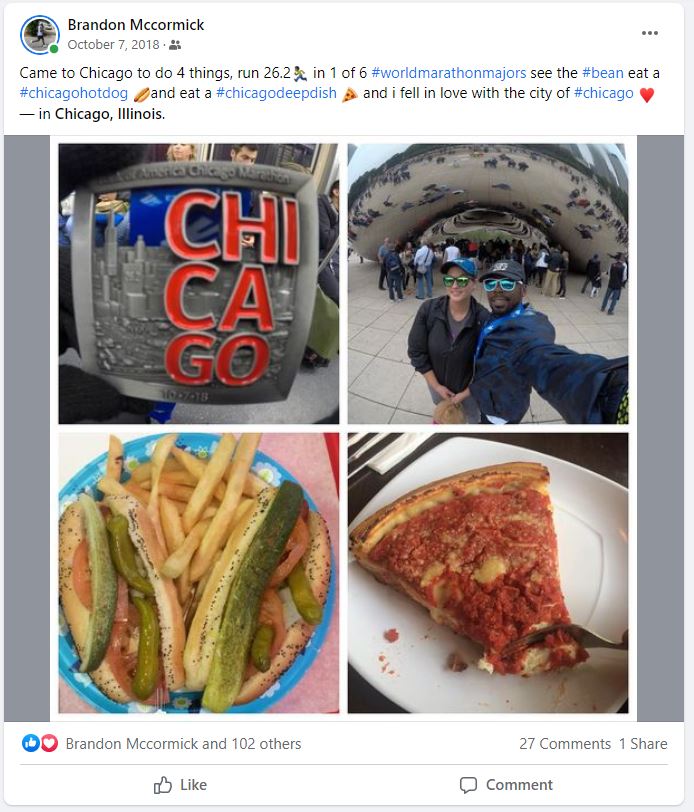Screen dimensions: 694x812
Task: View the Bean selfie photo
Action: [488, 284]
